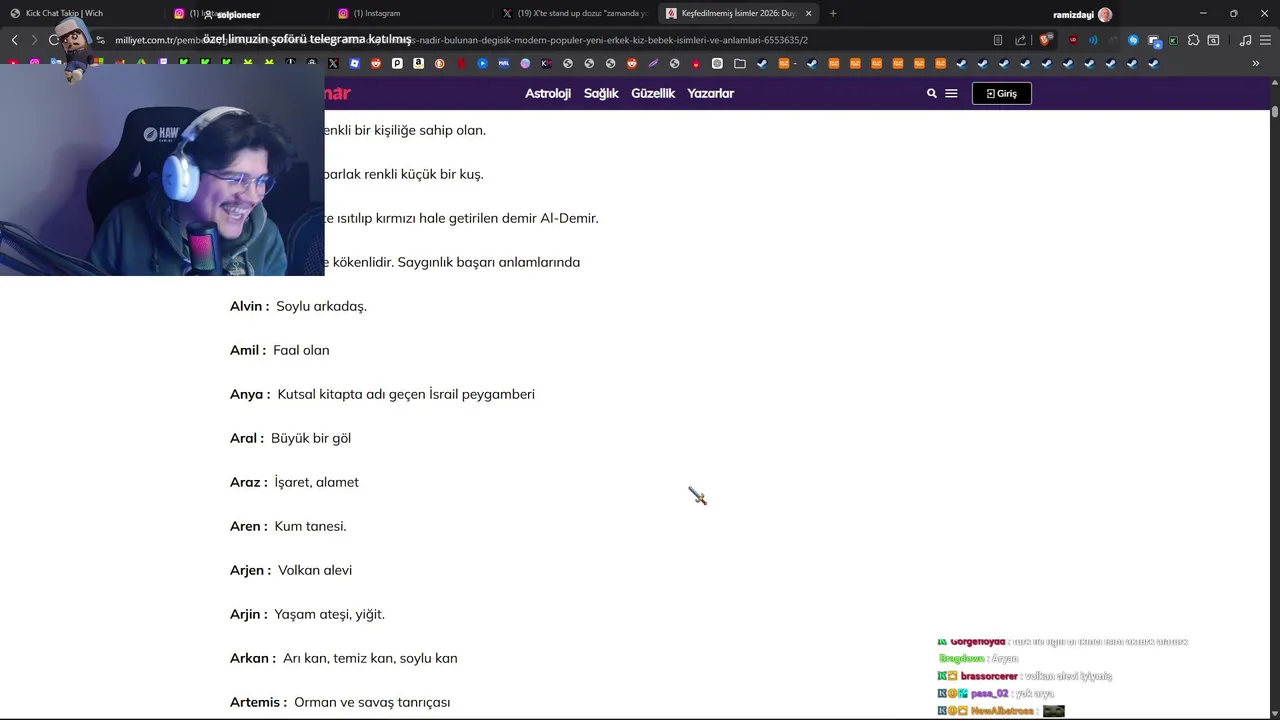The width and height of the screenshot is (1280, 720).
Task: Open the X (Twitter) bookmark icon
Action: [x=333, y=63]
